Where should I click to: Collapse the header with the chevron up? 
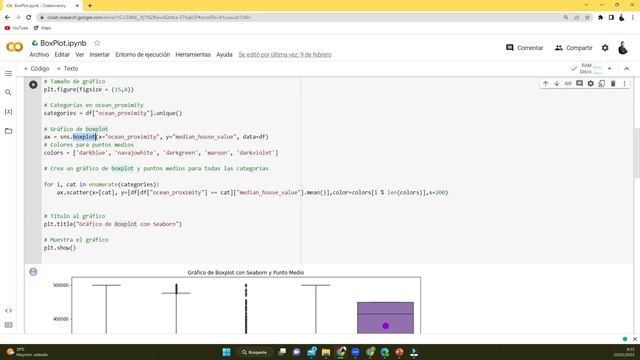point(627,69)
